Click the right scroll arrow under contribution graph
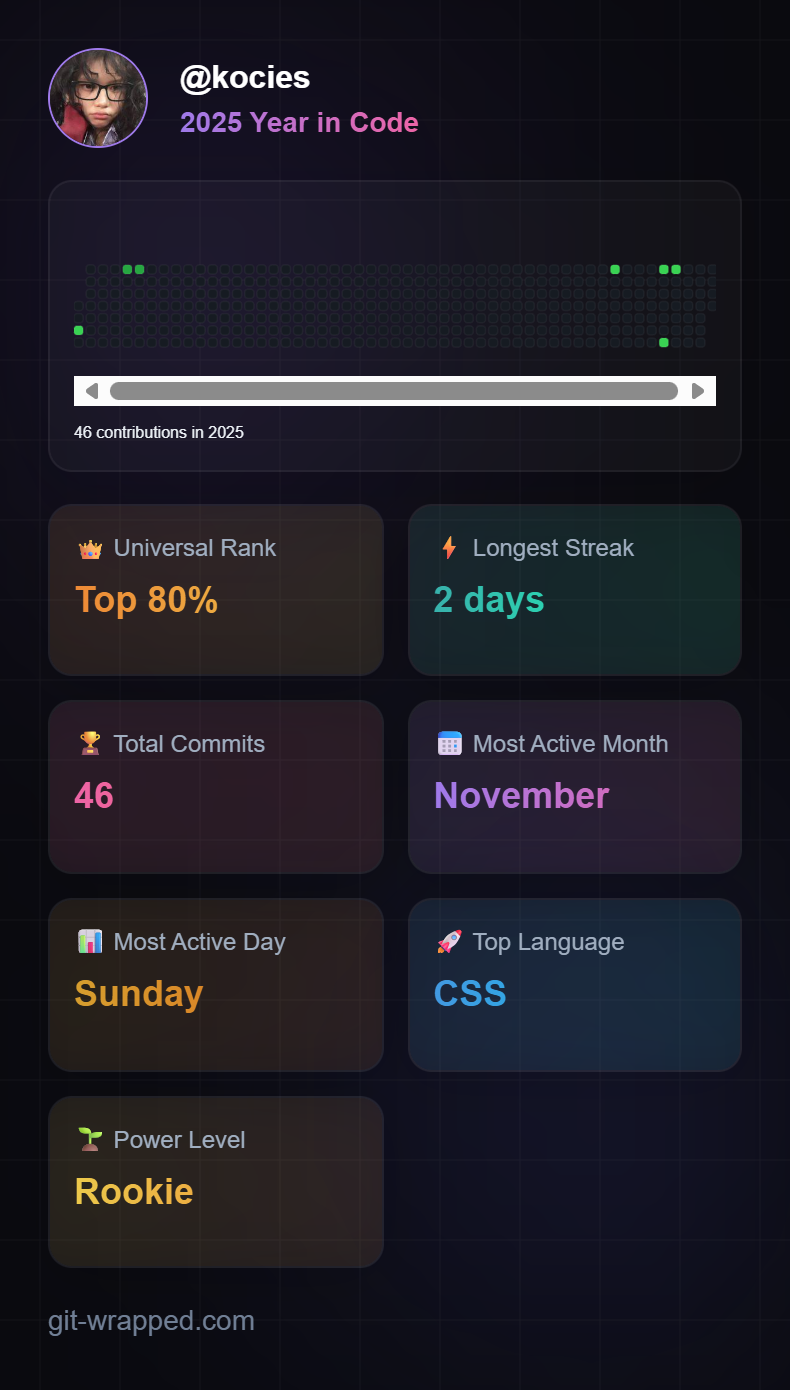The image size is (790, 1390). coord(698,391)
